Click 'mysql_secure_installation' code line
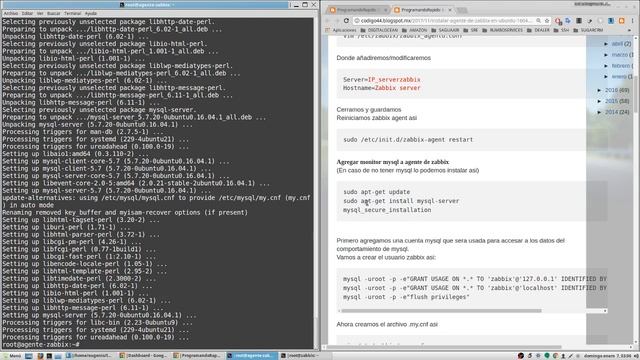The height and width of the screenshot is (360, 640). 387,210
